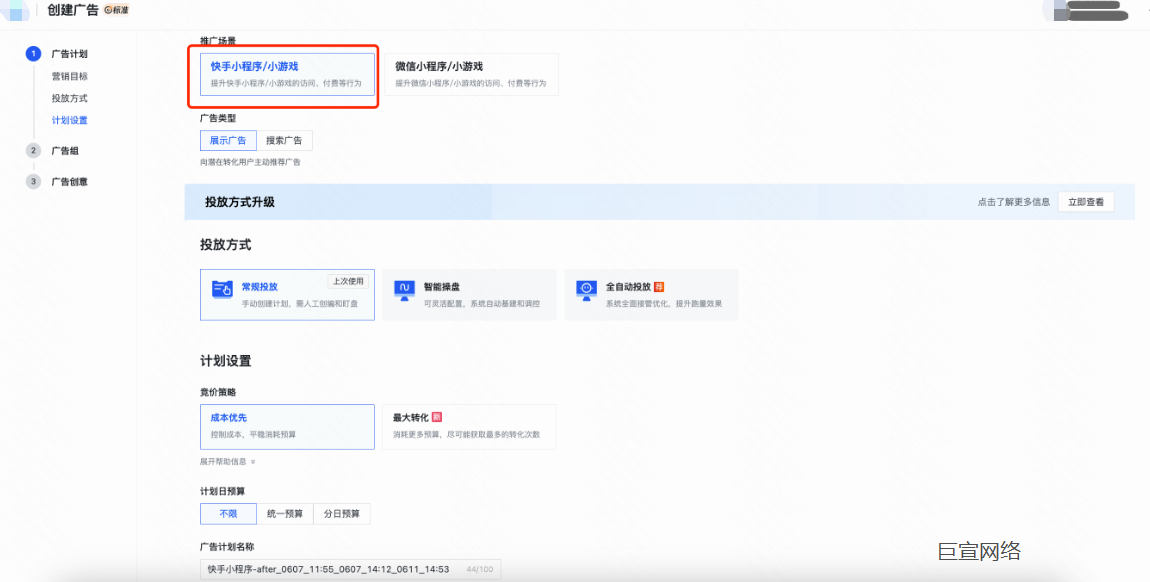Select the 全自动投放 auto delivery icon

pos(587,287)
